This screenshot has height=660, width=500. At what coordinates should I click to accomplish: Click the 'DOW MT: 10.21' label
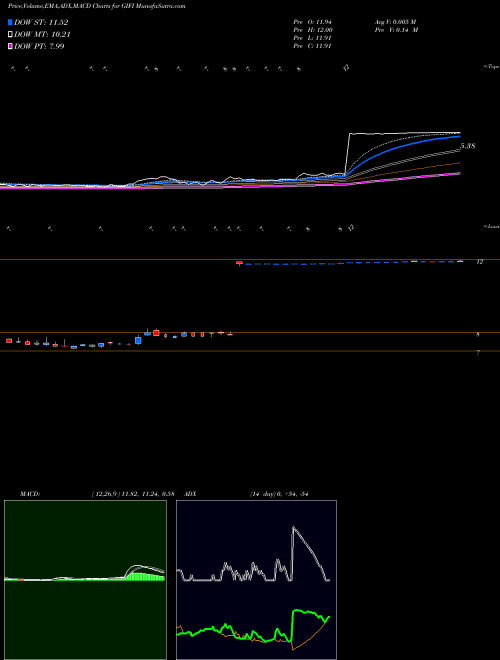pos(42,34)
